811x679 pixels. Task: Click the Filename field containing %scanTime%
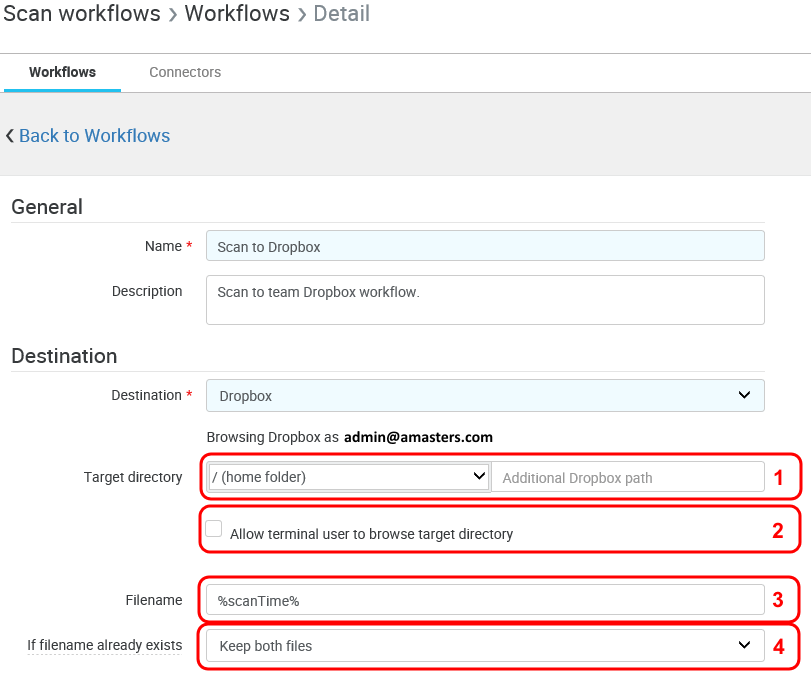[485, 600]
